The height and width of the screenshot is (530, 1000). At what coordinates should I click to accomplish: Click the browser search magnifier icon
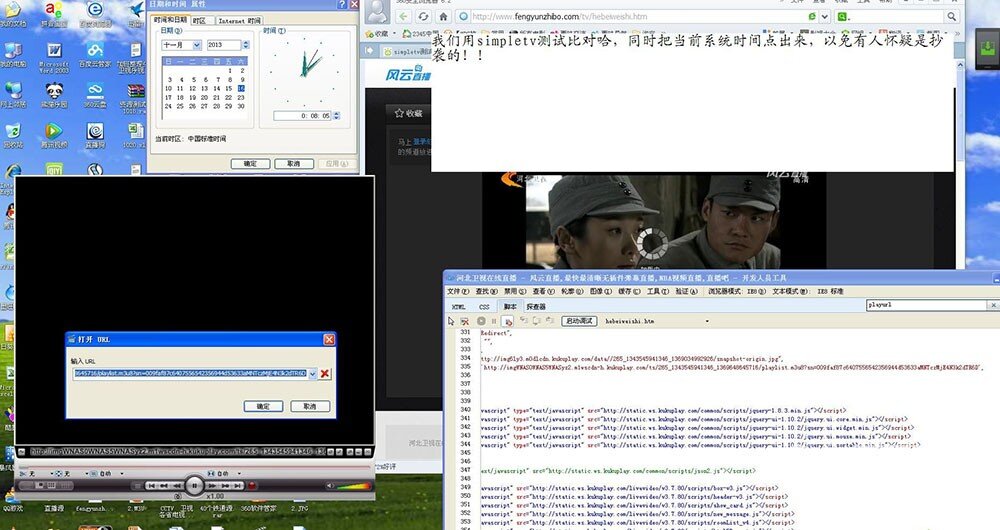951,17
